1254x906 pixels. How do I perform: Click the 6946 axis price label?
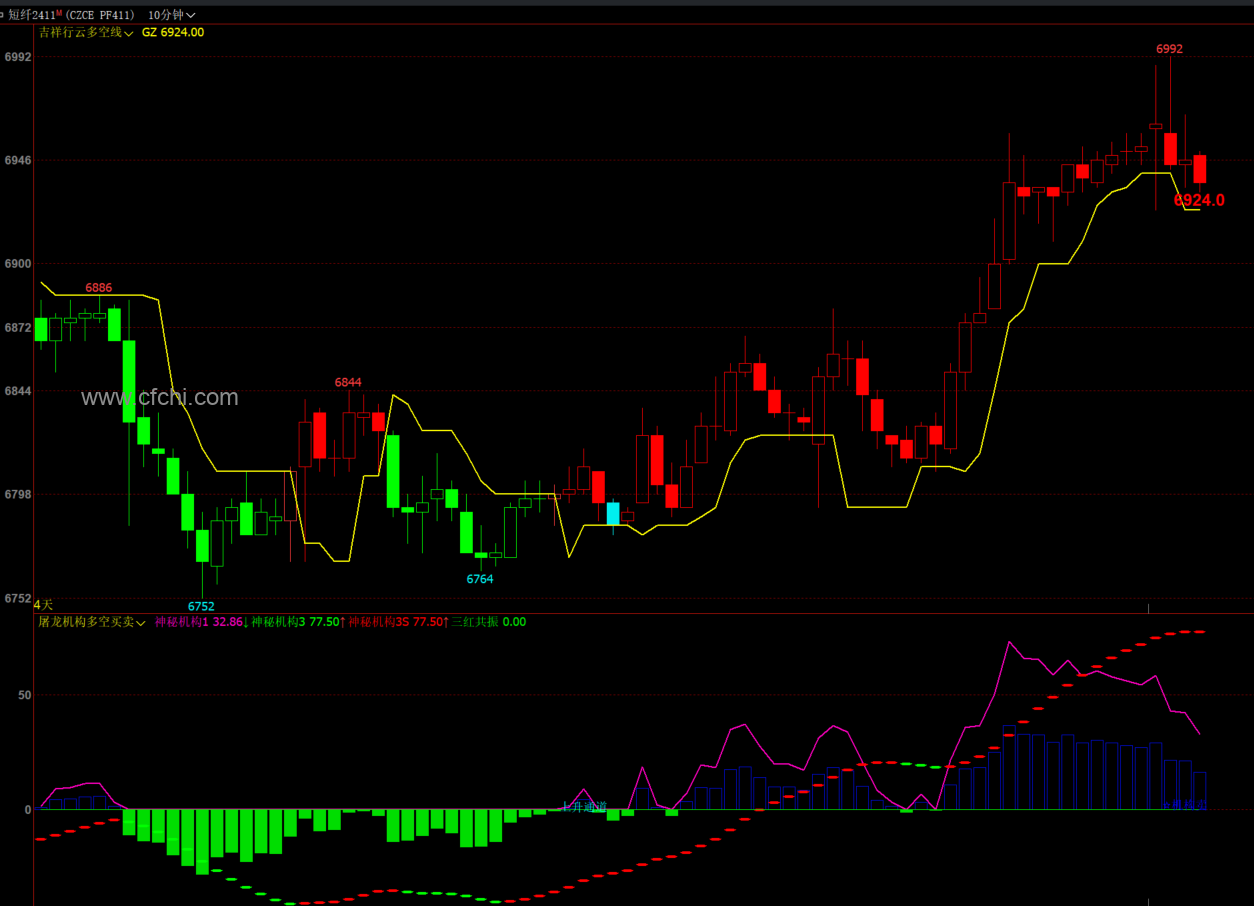(x=18, y=160)
